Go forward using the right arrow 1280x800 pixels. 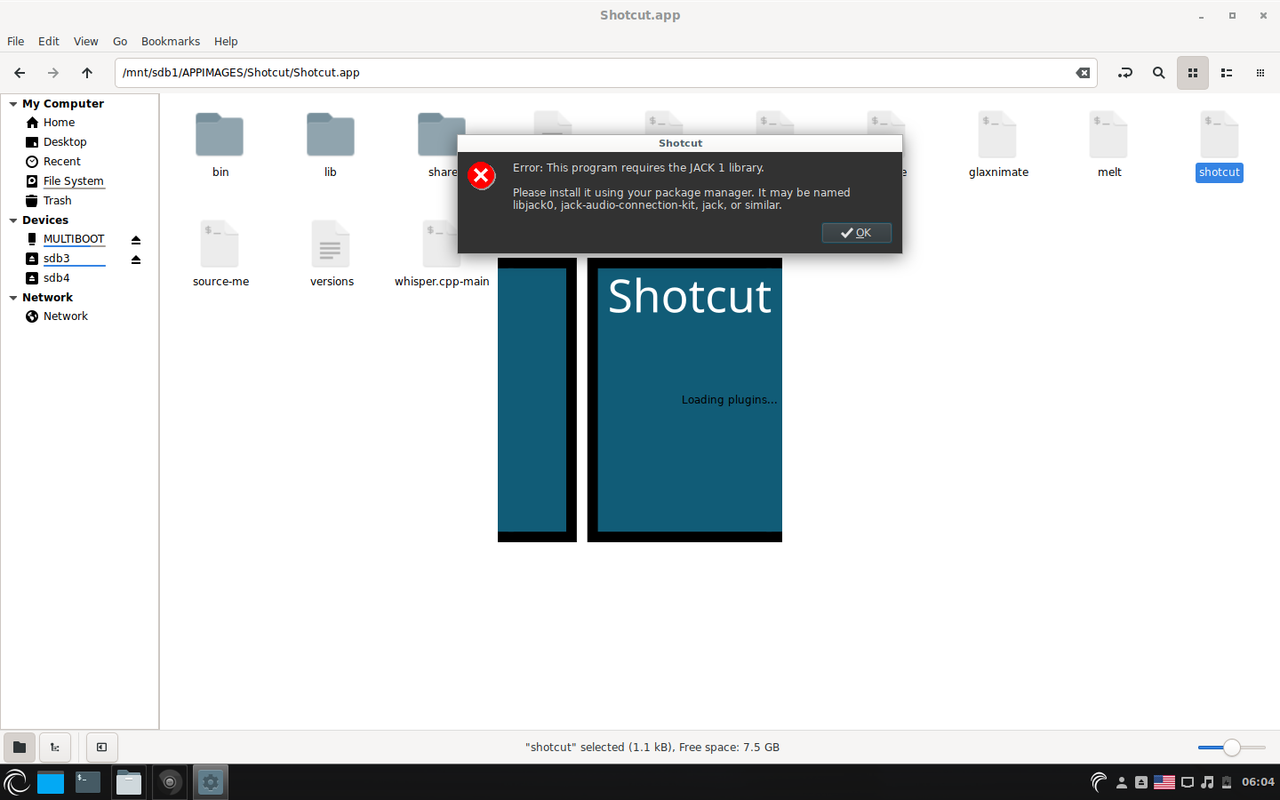coord(54,73)
